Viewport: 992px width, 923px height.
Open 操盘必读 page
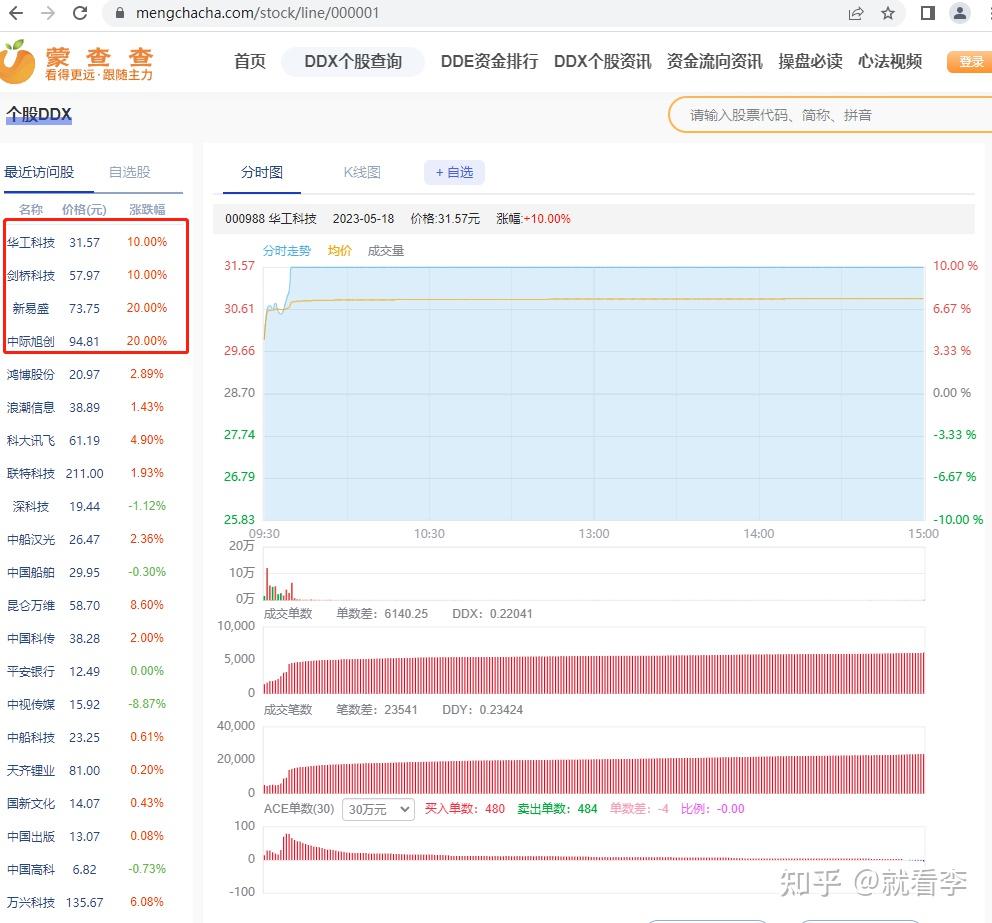[x=810, y=61]
